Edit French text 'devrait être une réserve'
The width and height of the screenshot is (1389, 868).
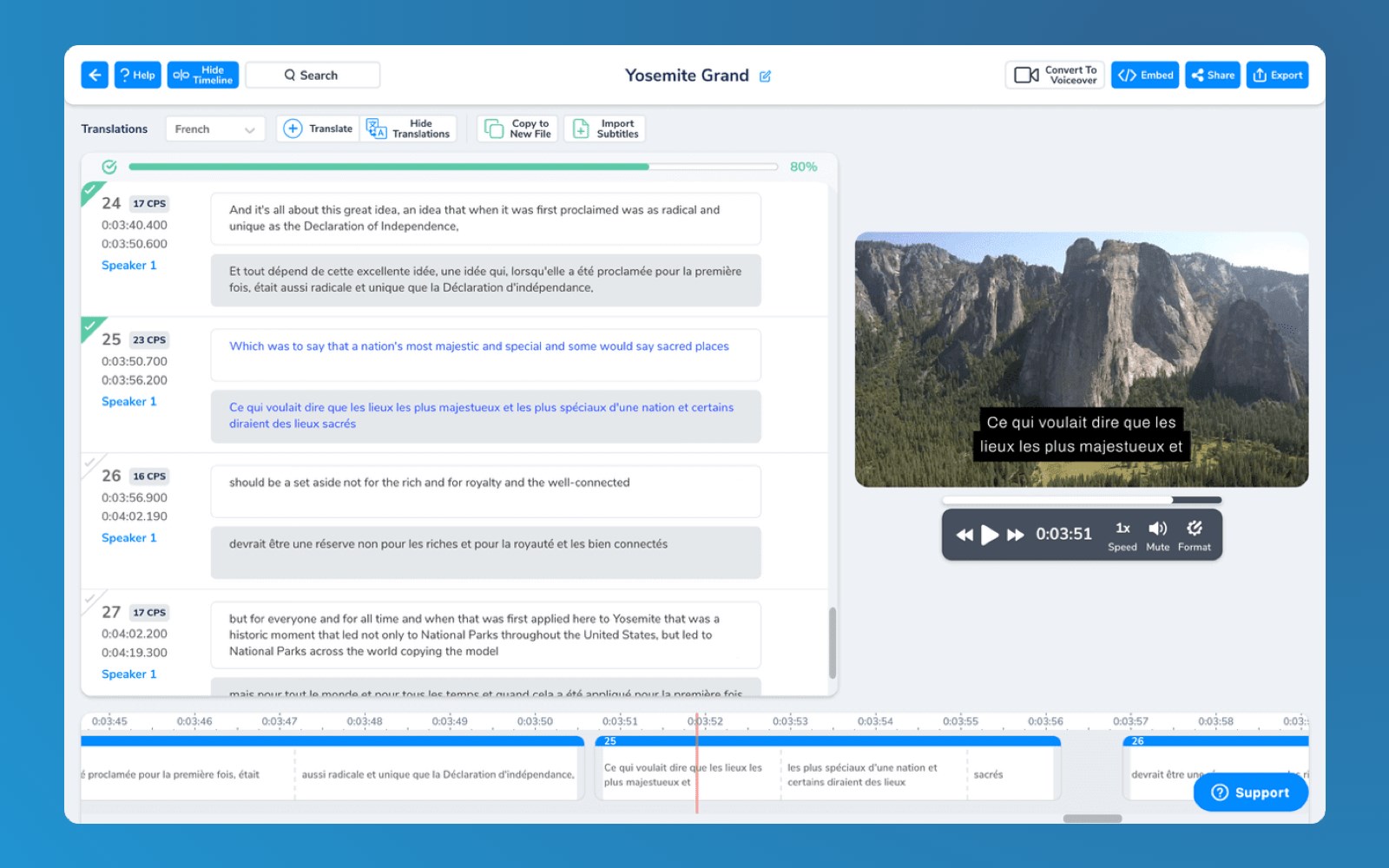pos(486,553)
